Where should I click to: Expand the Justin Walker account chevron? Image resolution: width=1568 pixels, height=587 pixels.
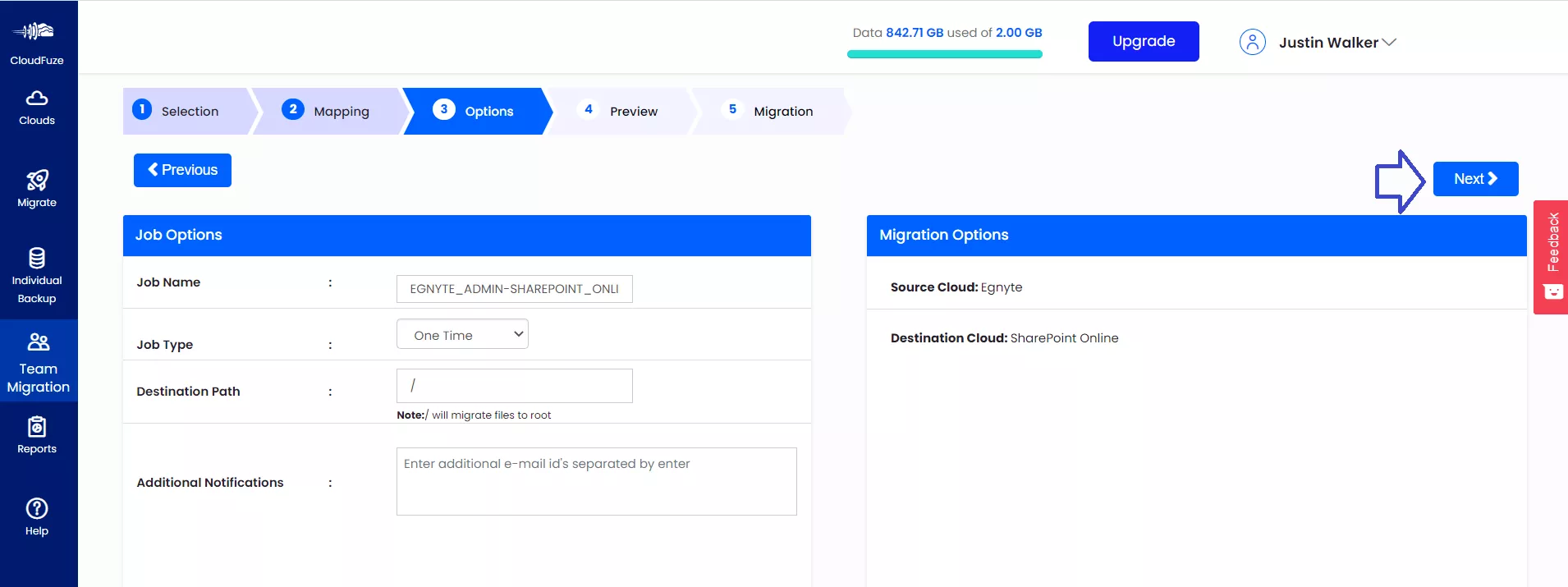click(1389, 42)
